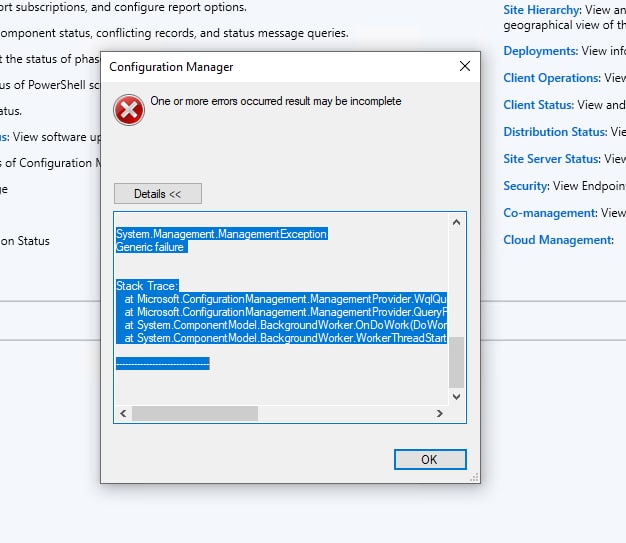The height and width of the screenshot is (543, 626).
Task: Open the Site Hierarchy link
Action: click(541, 10)
